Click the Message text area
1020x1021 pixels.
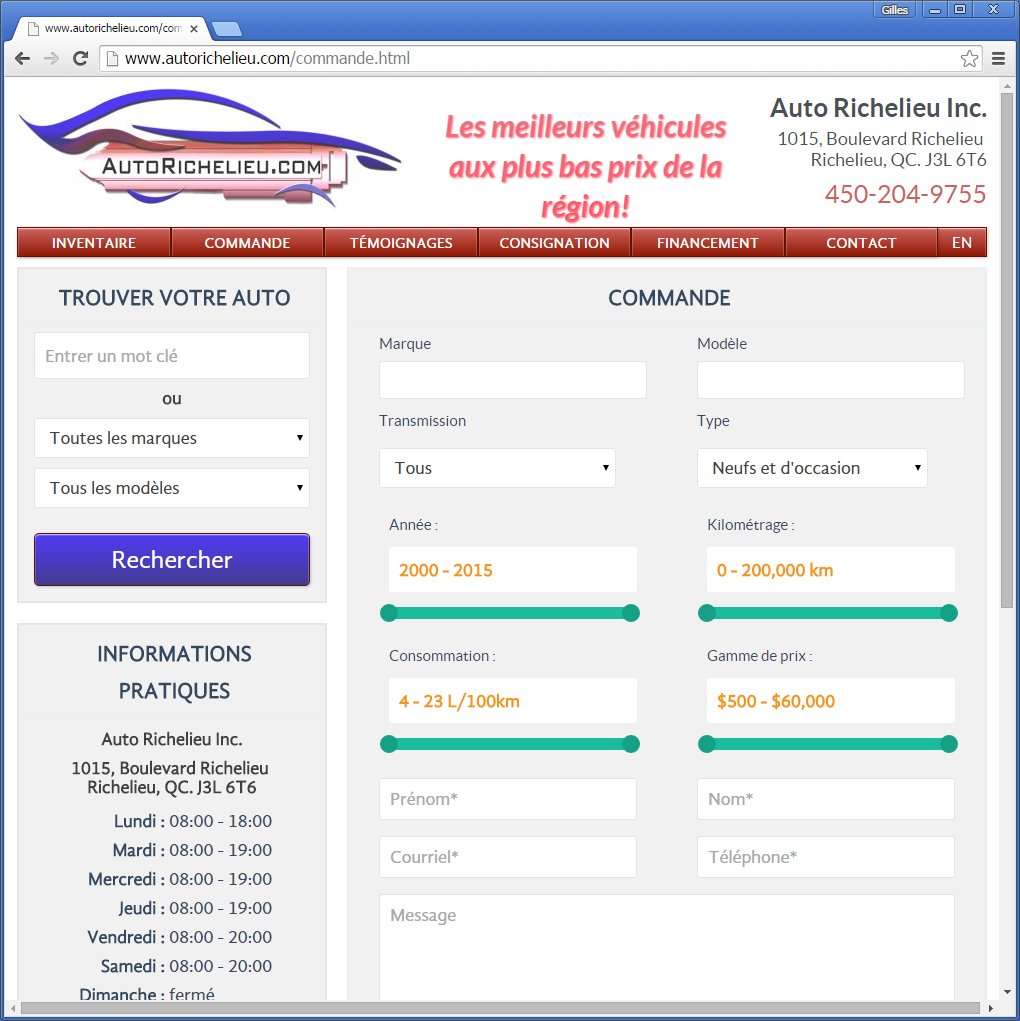click(x=667, y=948)
